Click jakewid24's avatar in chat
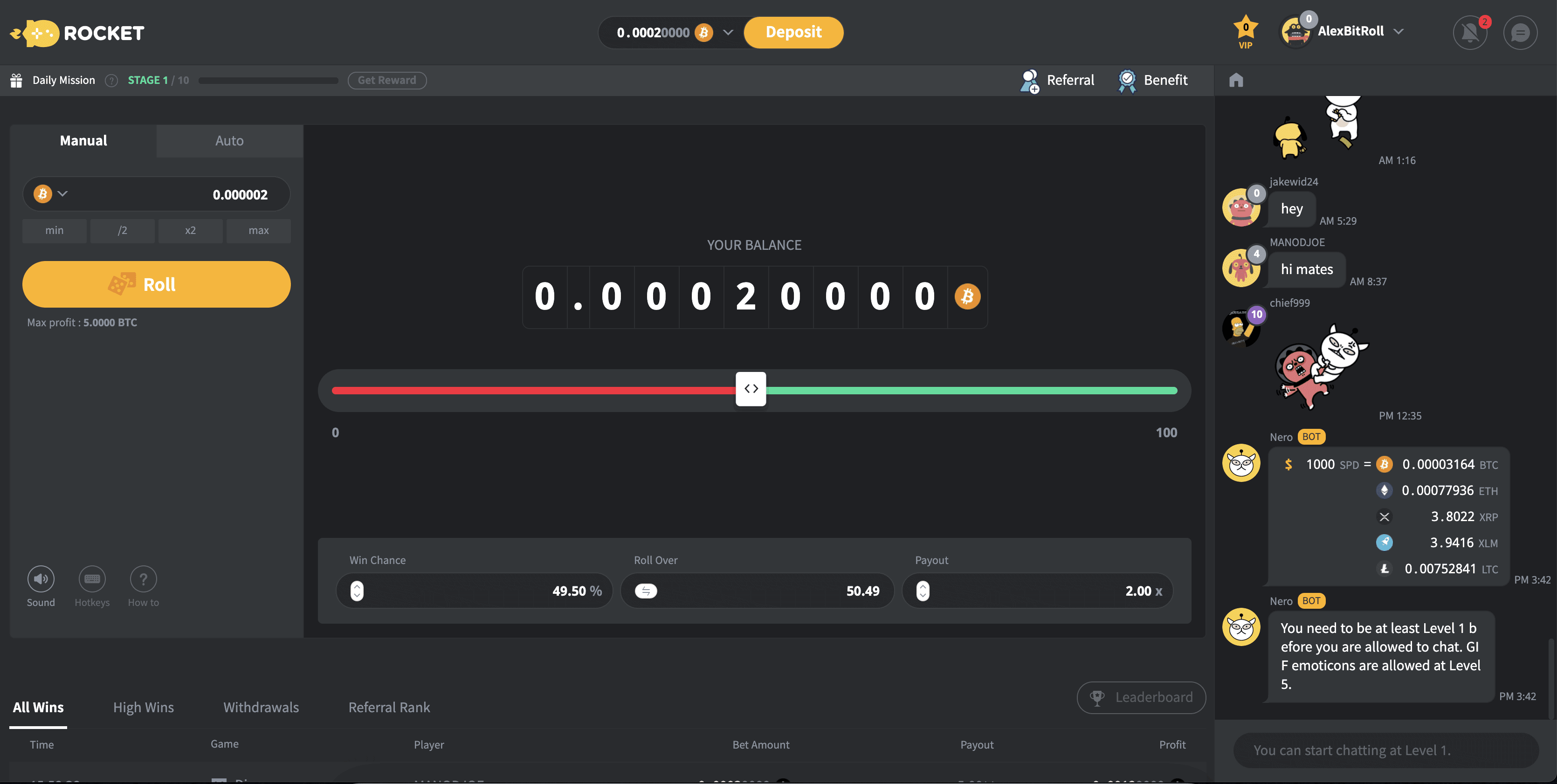This screenshot has height=784, width=1557. pos(1241,207)
